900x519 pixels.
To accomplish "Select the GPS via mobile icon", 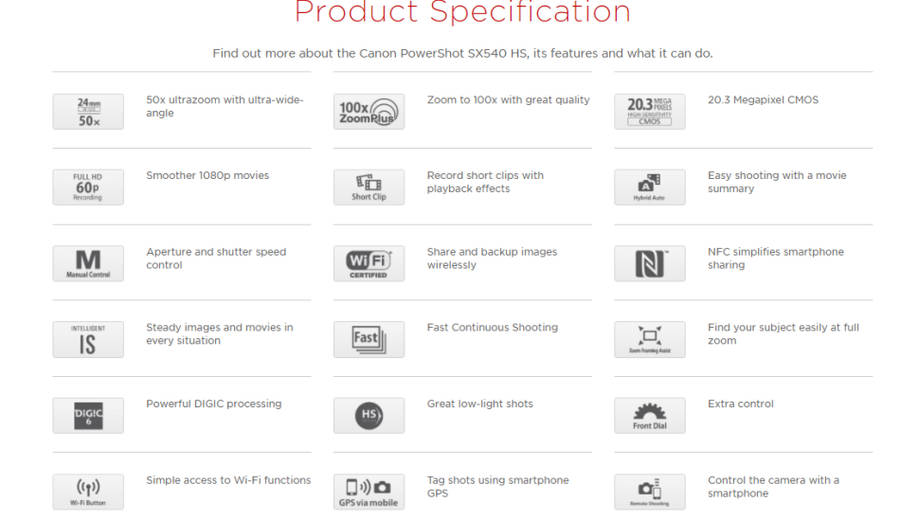I will point(369,491).
